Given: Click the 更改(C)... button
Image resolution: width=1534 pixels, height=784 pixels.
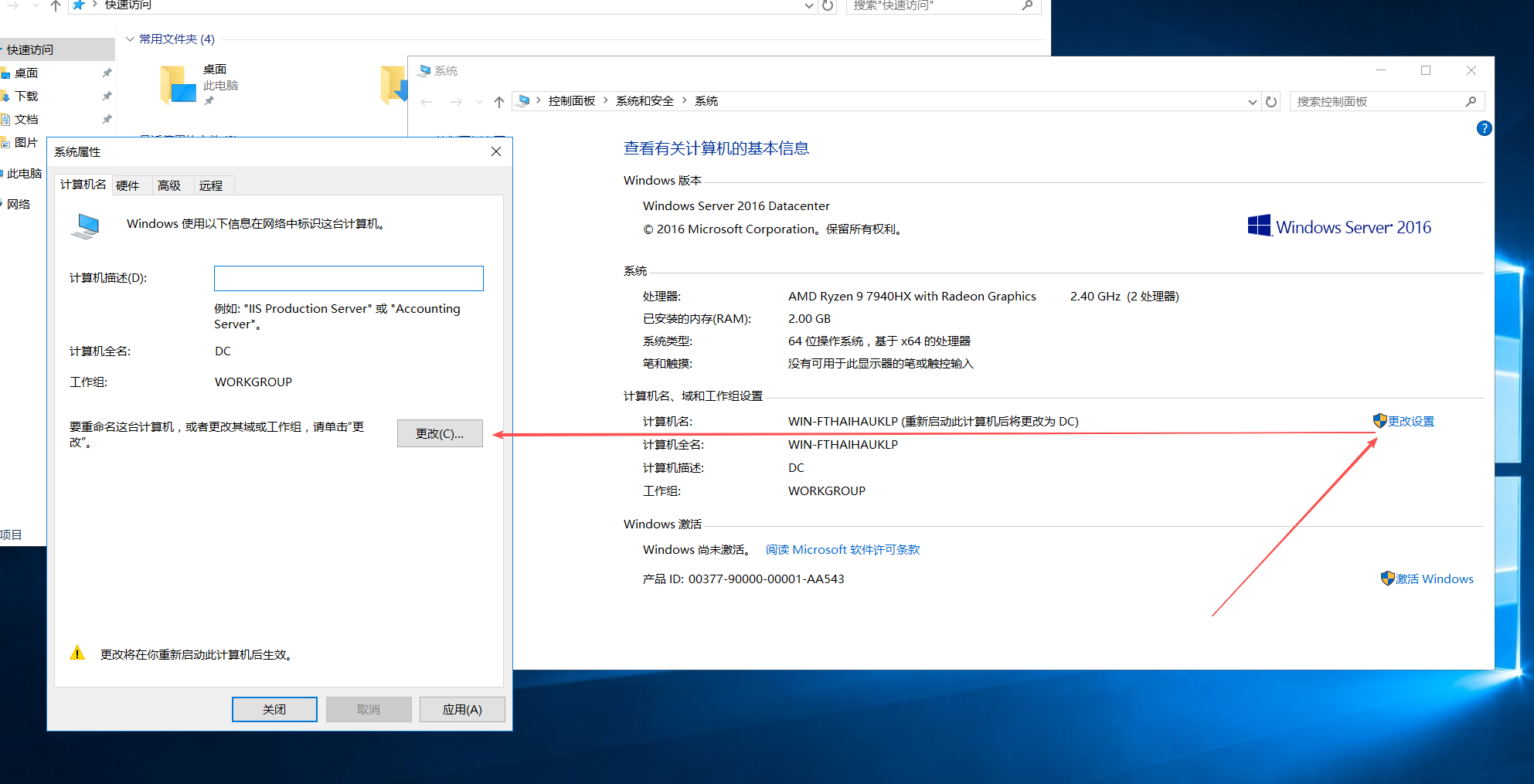Looking at the screenshot, I should click(440, 433).
